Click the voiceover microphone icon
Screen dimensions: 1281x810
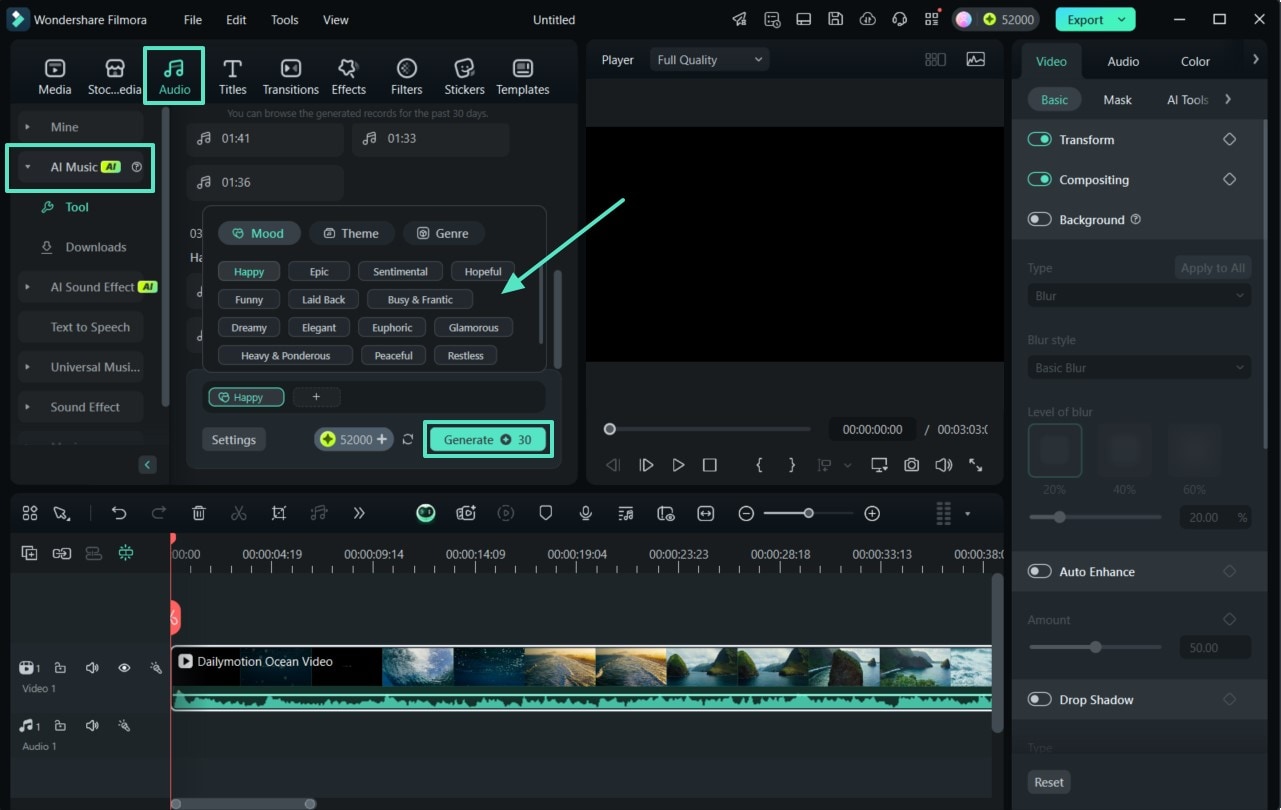pos(586,513)
